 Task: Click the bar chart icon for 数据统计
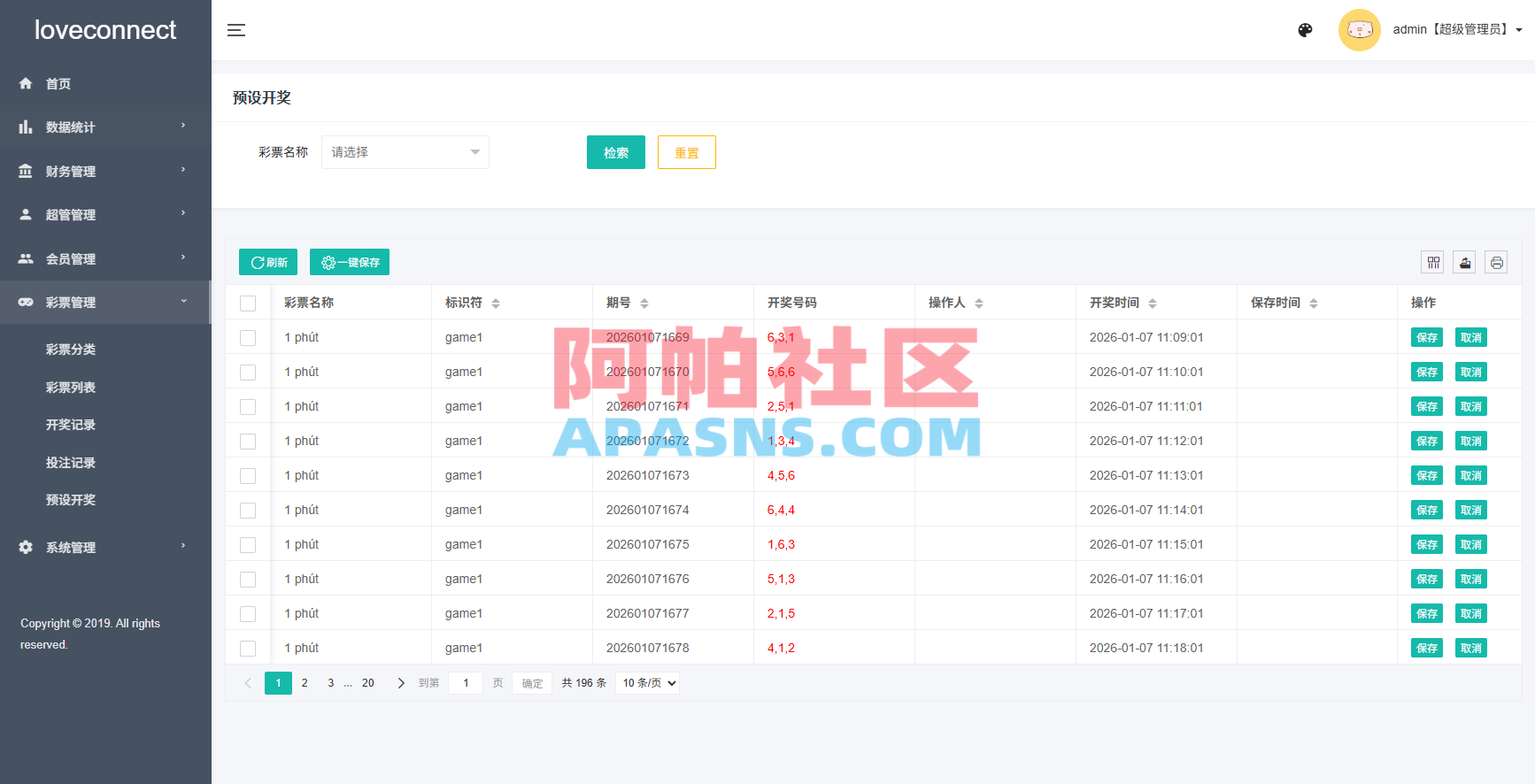(26, 127)
